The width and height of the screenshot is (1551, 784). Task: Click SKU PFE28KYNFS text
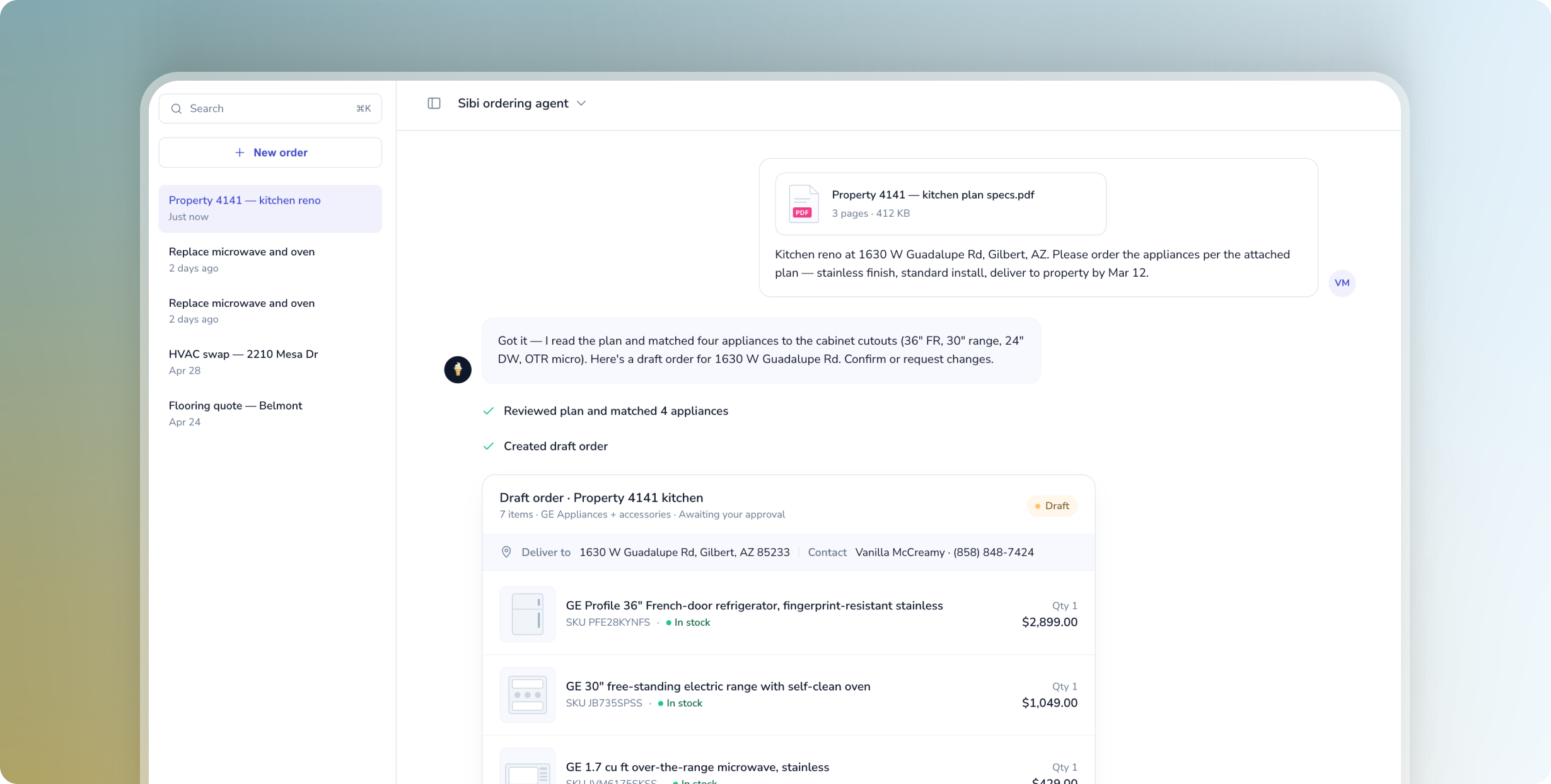[x=608, y=623]
